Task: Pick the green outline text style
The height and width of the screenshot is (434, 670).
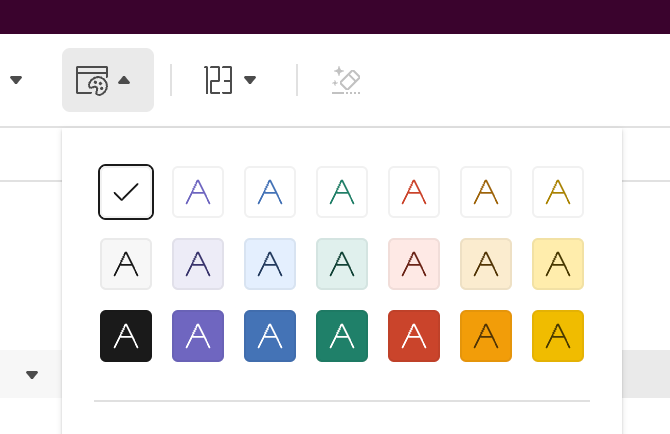Action: (x=342, y=192)
